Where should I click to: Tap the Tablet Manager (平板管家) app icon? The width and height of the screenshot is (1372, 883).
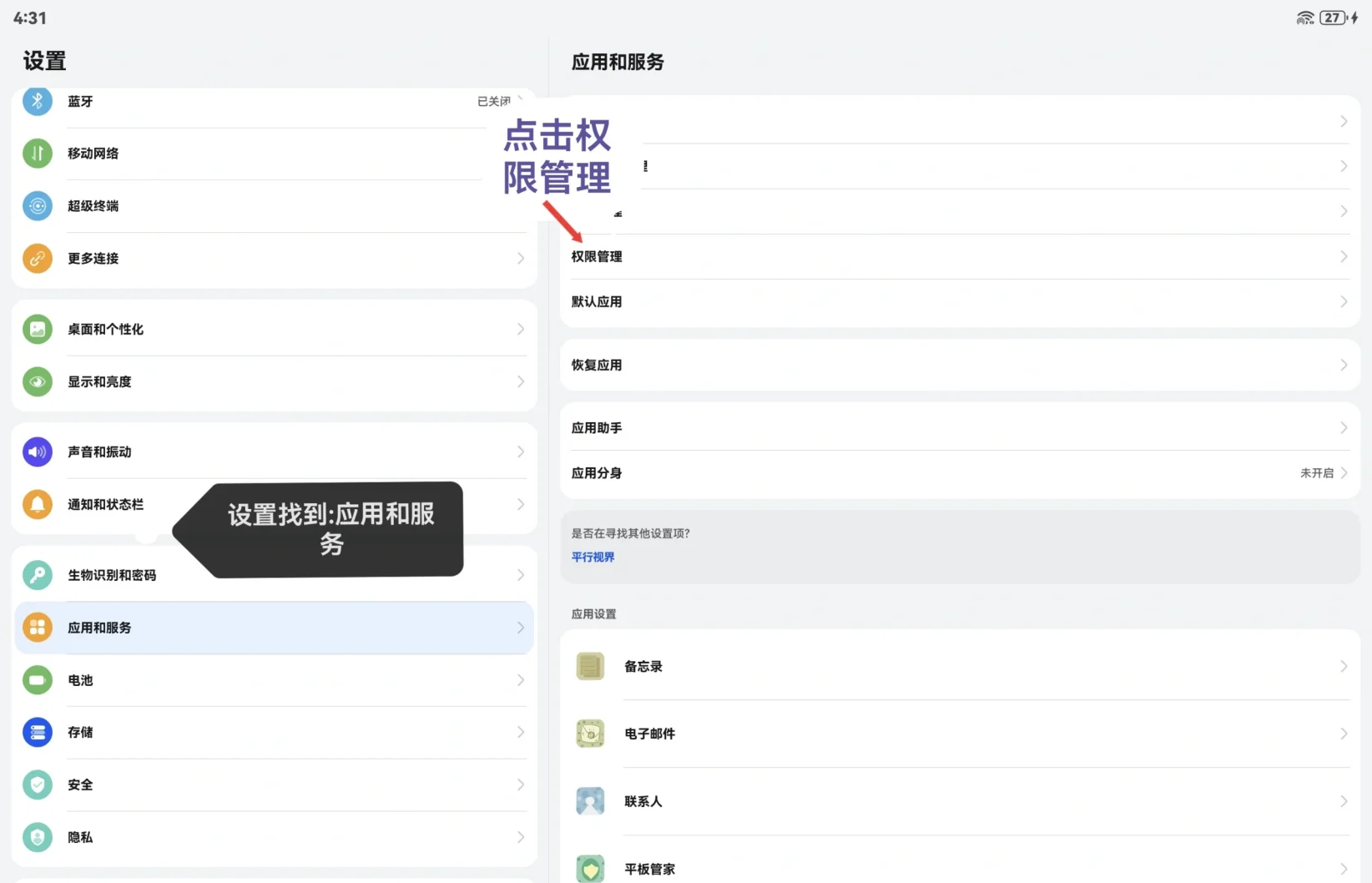click(590, 868)
